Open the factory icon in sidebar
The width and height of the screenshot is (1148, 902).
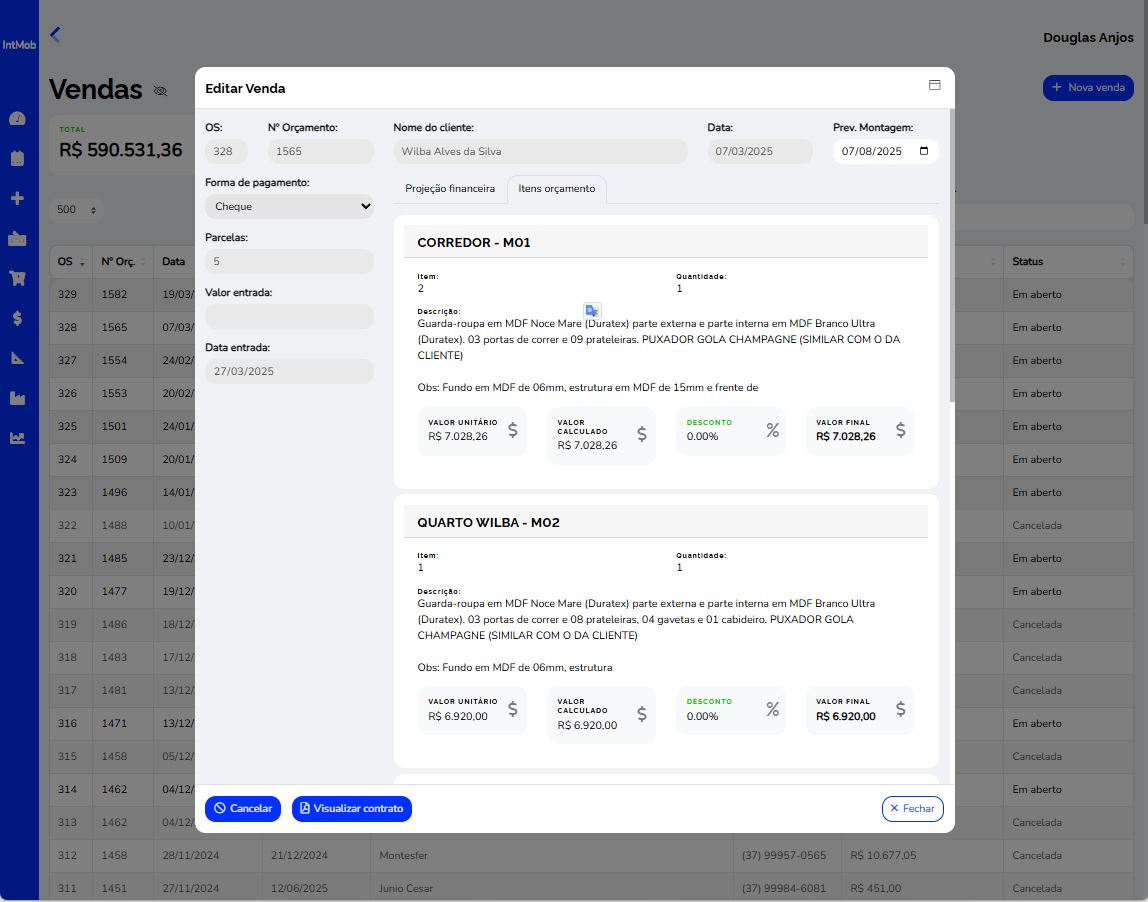coord(17,398)
